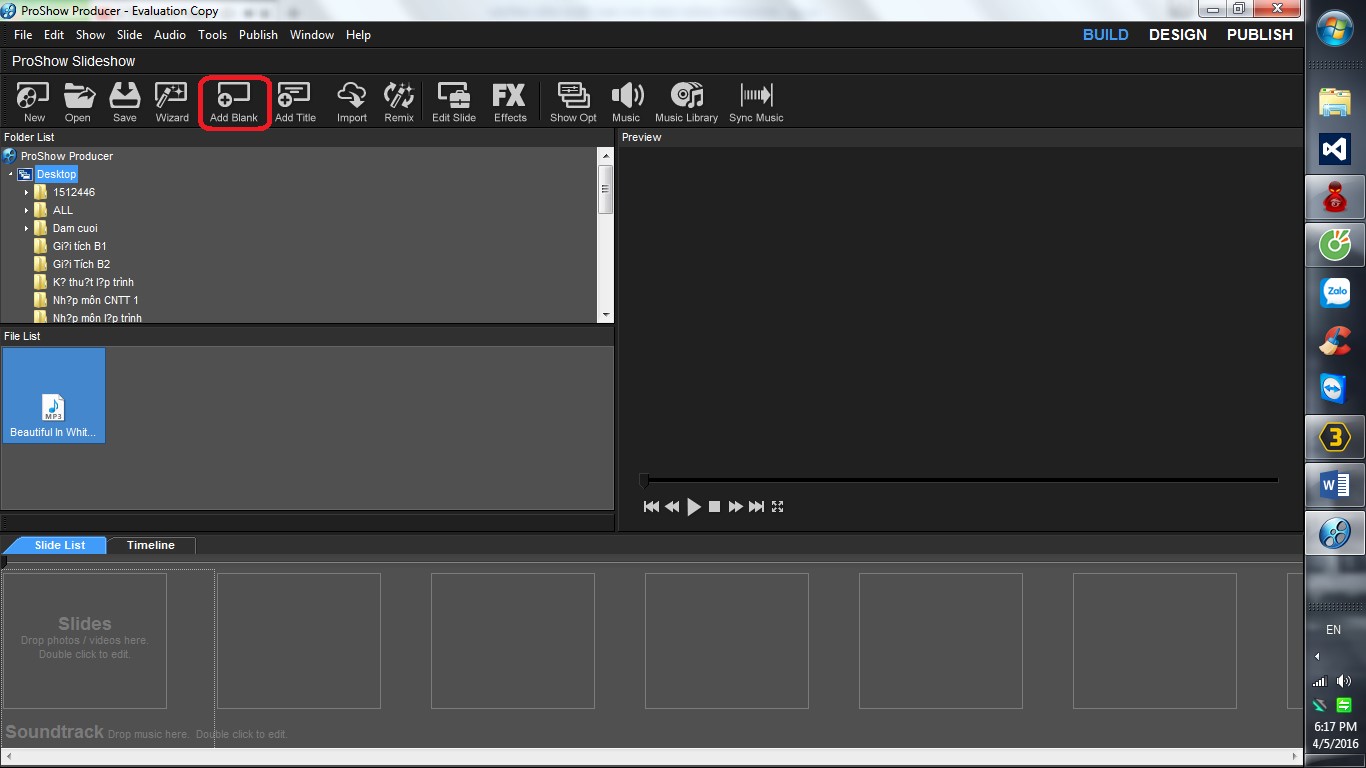Viewport: 1366px width, 768px height.
Task: Click the preview seek bar handle
Action: click(644, 480)
